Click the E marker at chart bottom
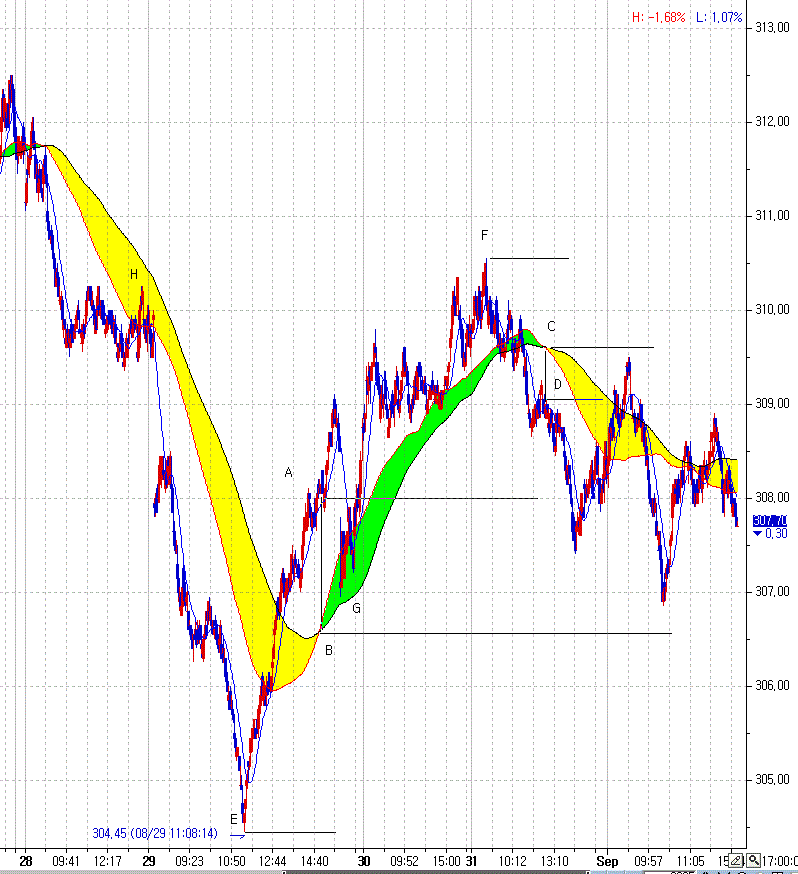The image size is (798, 874). [234, 819]
